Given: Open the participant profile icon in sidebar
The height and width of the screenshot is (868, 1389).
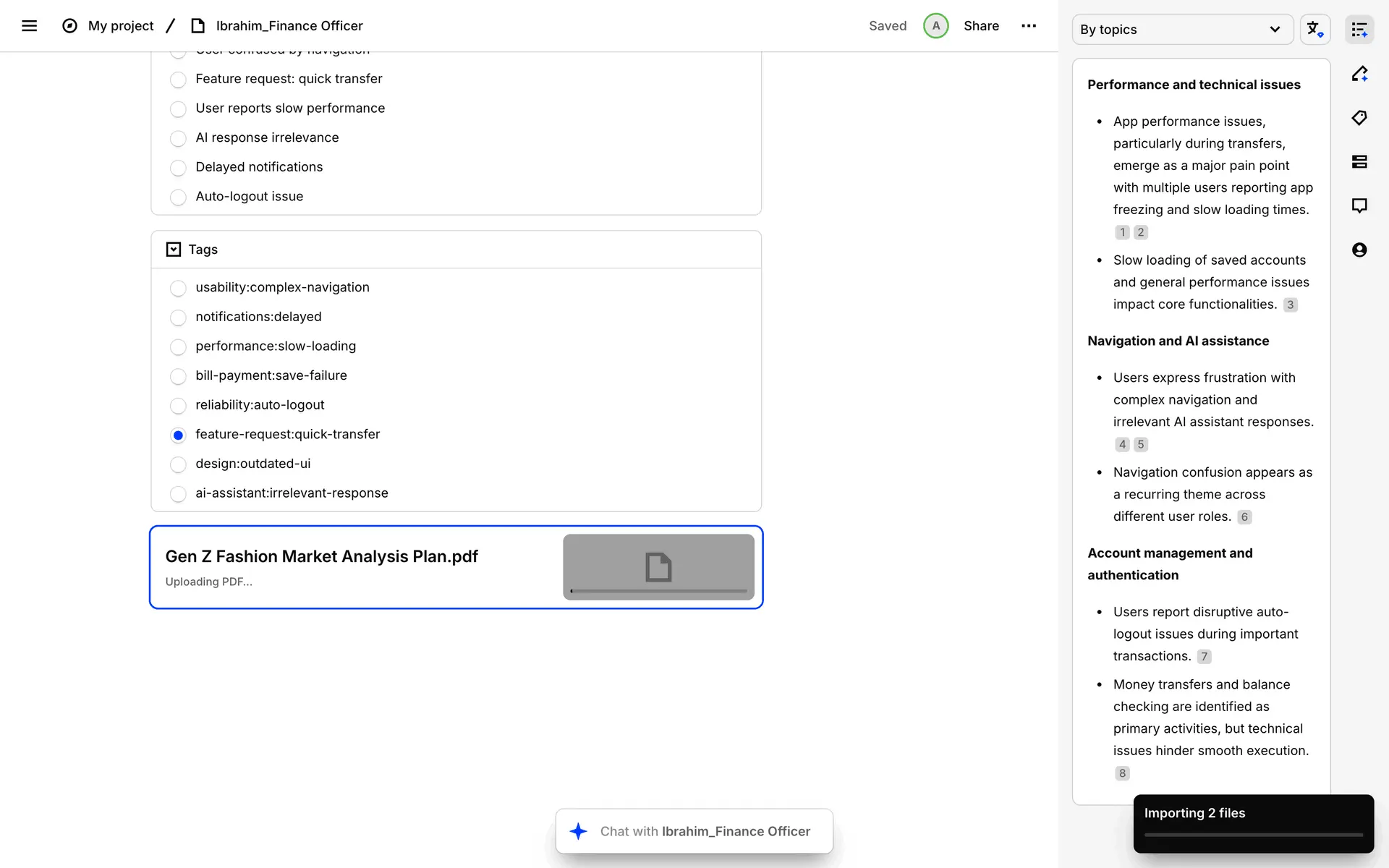Looking at the screenshot, I should tap(1359, 250).
